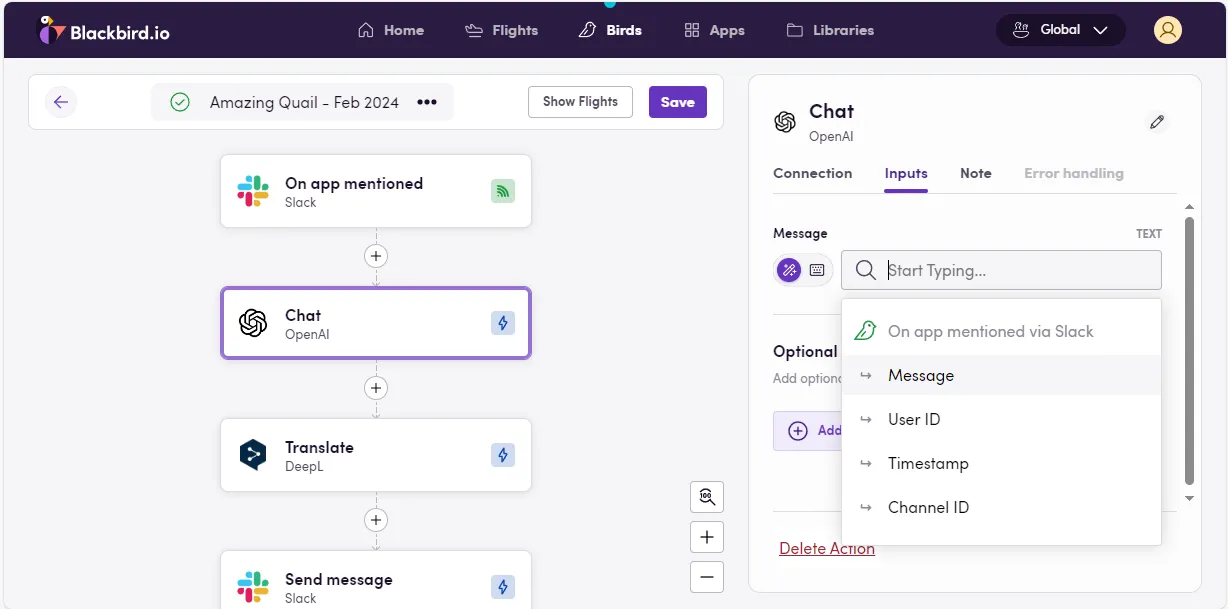
Task: Click the trigger icon on On app mentioned
Action: point(502,190)
